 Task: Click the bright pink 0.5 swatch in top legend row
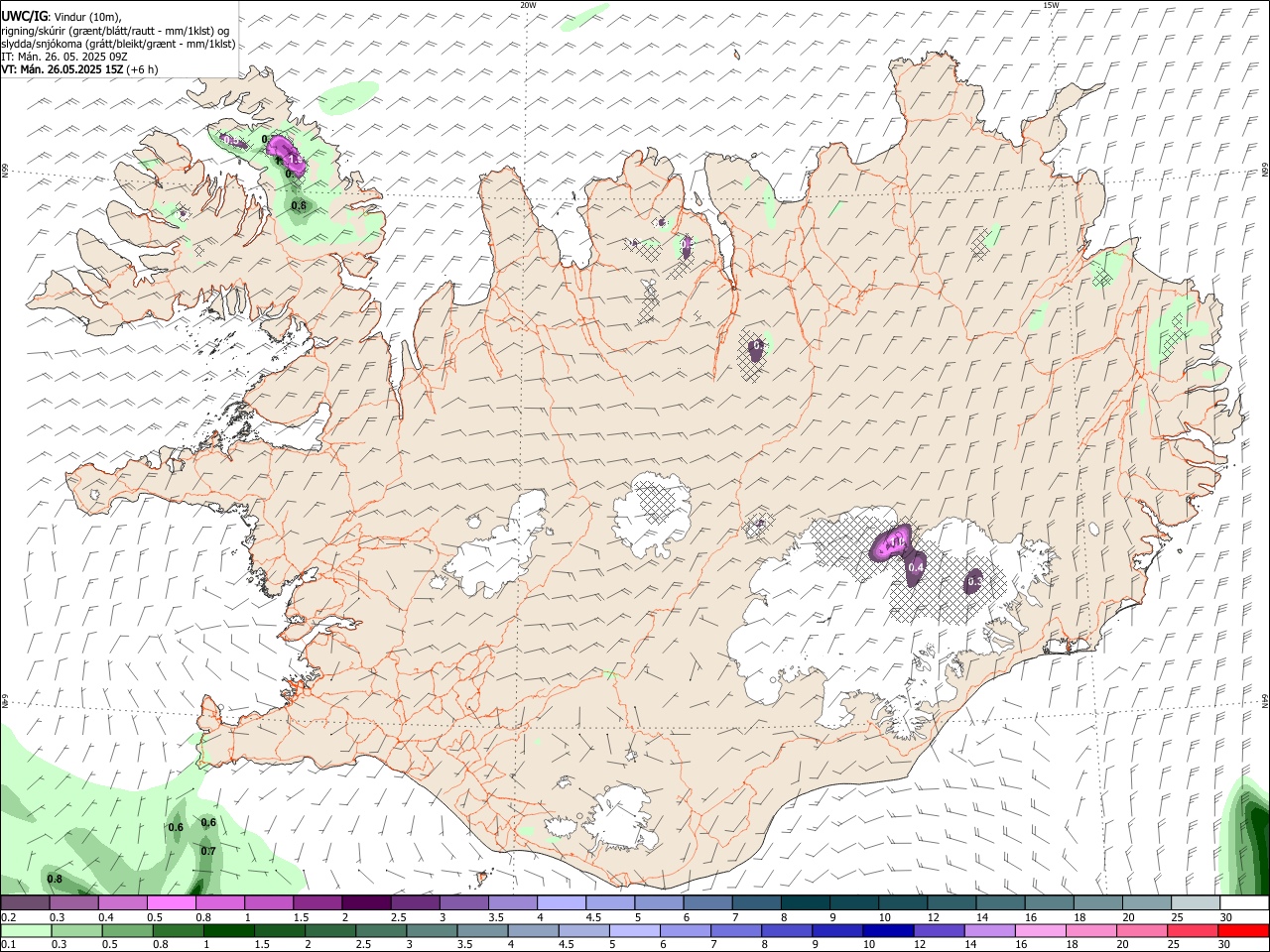pos(172,902)
